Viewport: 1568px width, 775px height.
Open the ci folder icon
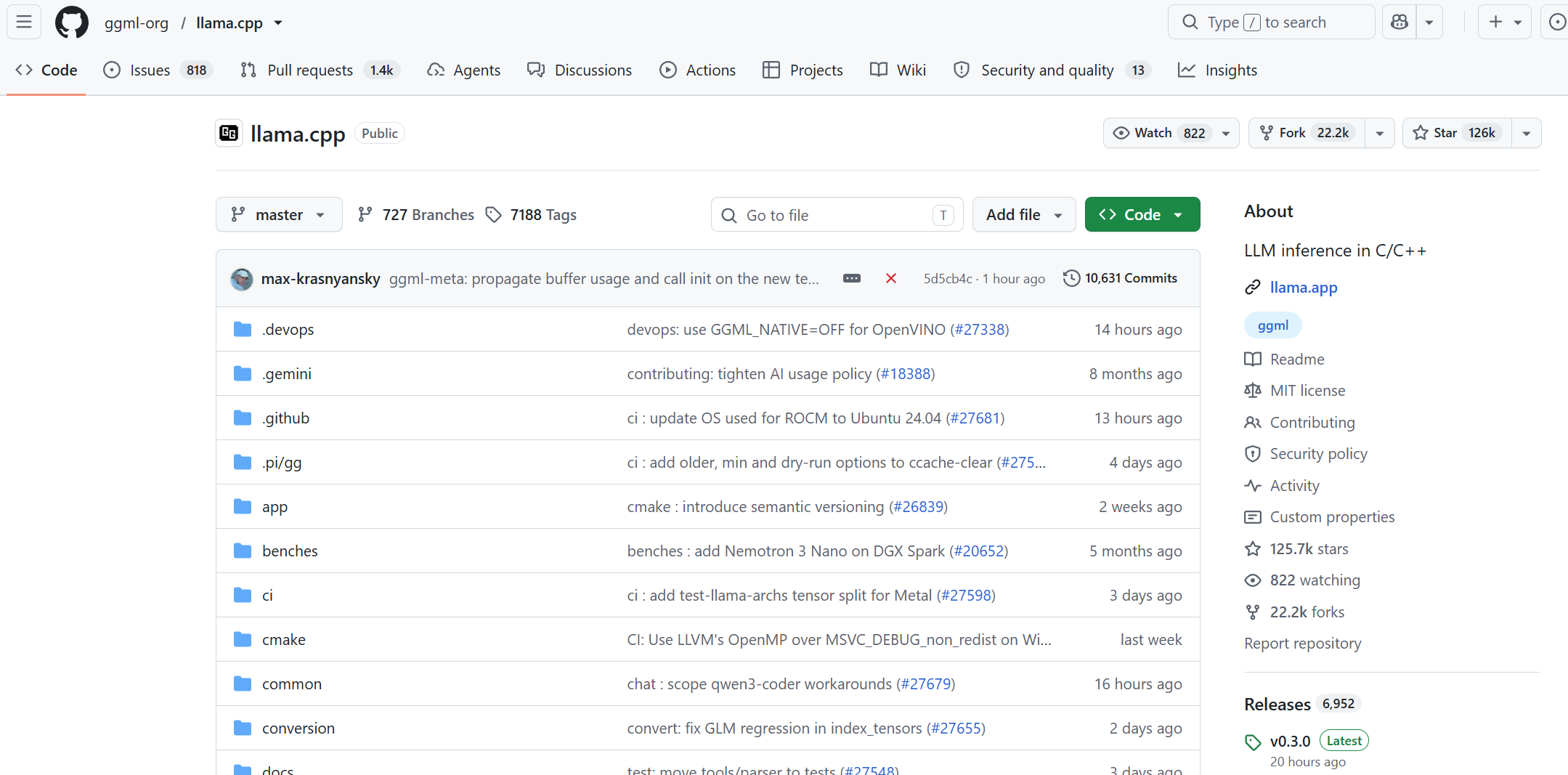(243, 596)
